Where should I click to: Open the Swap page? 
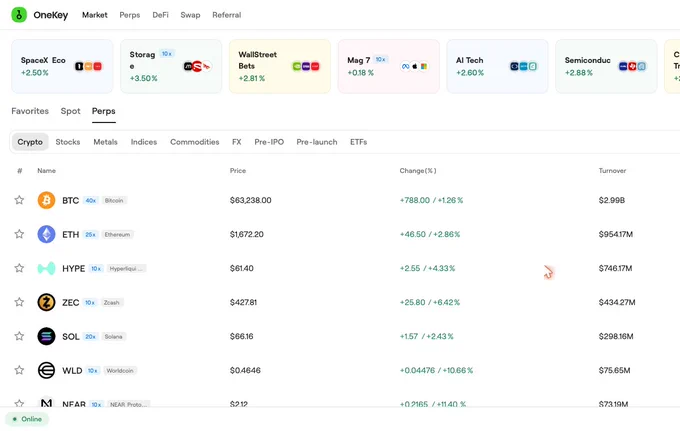pos(190,15)
